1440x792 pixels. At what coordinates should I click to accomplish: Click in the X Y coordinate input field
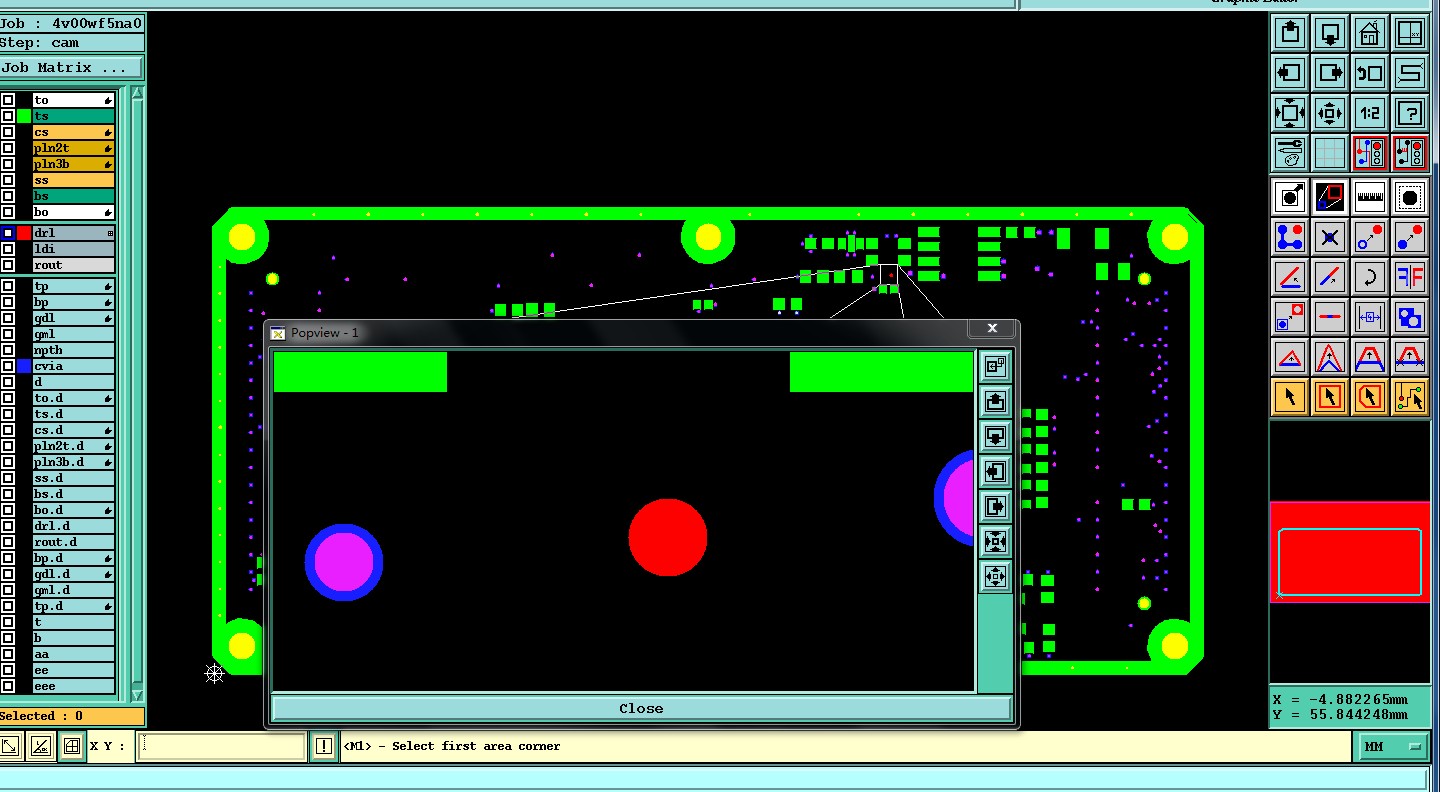click(221, 746)
